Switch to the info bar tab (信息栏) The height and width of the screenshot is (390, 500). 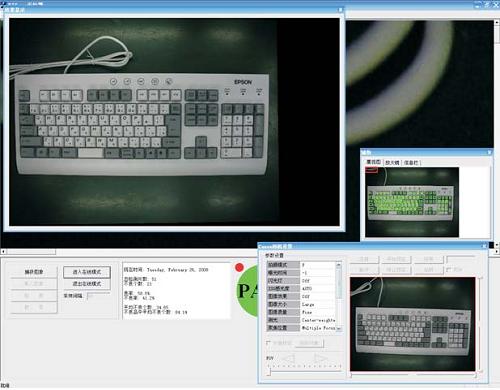pos(411,162)
